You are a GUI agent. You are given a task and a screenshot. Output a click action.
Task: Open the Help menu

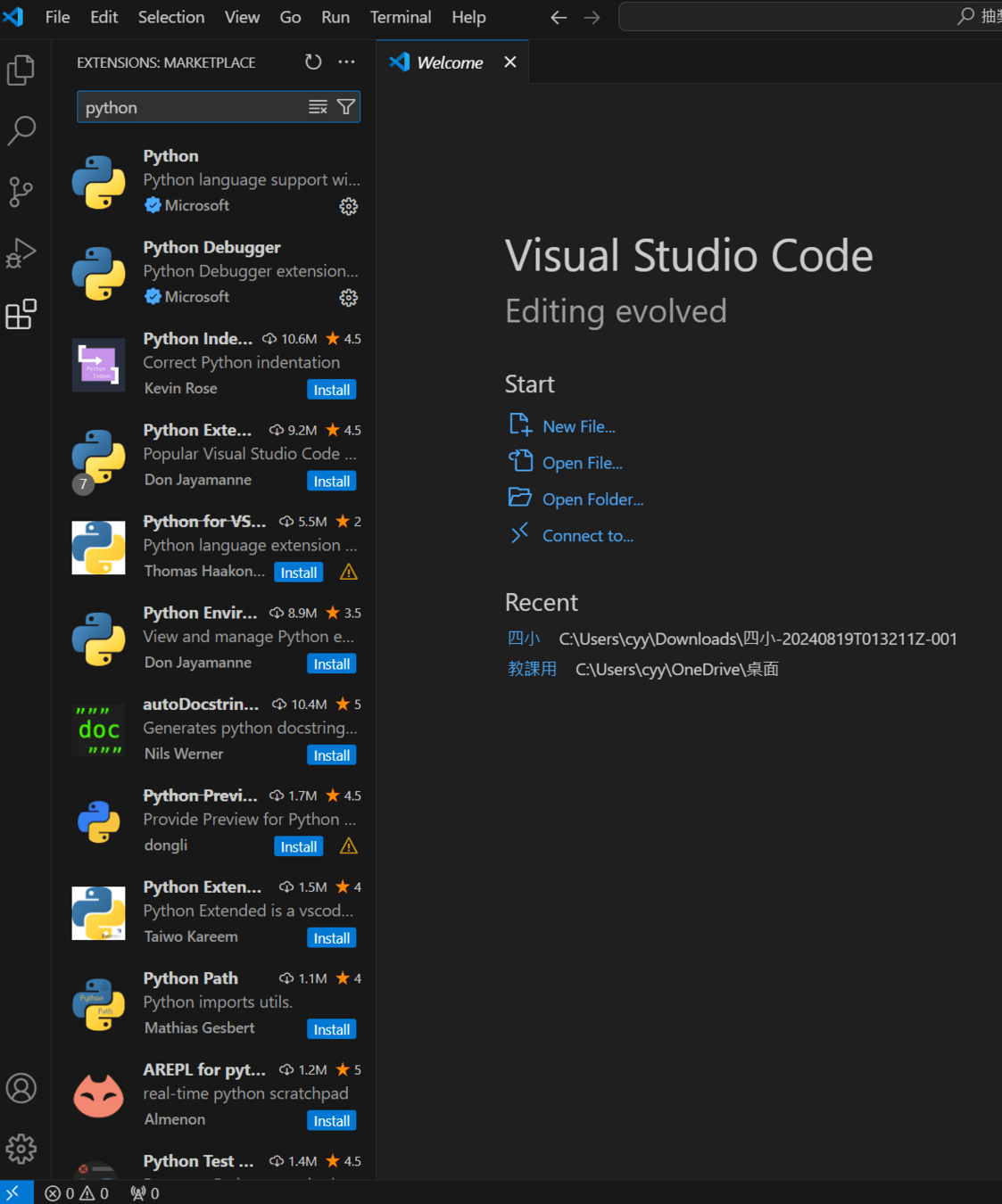click(x=468, y=17)
